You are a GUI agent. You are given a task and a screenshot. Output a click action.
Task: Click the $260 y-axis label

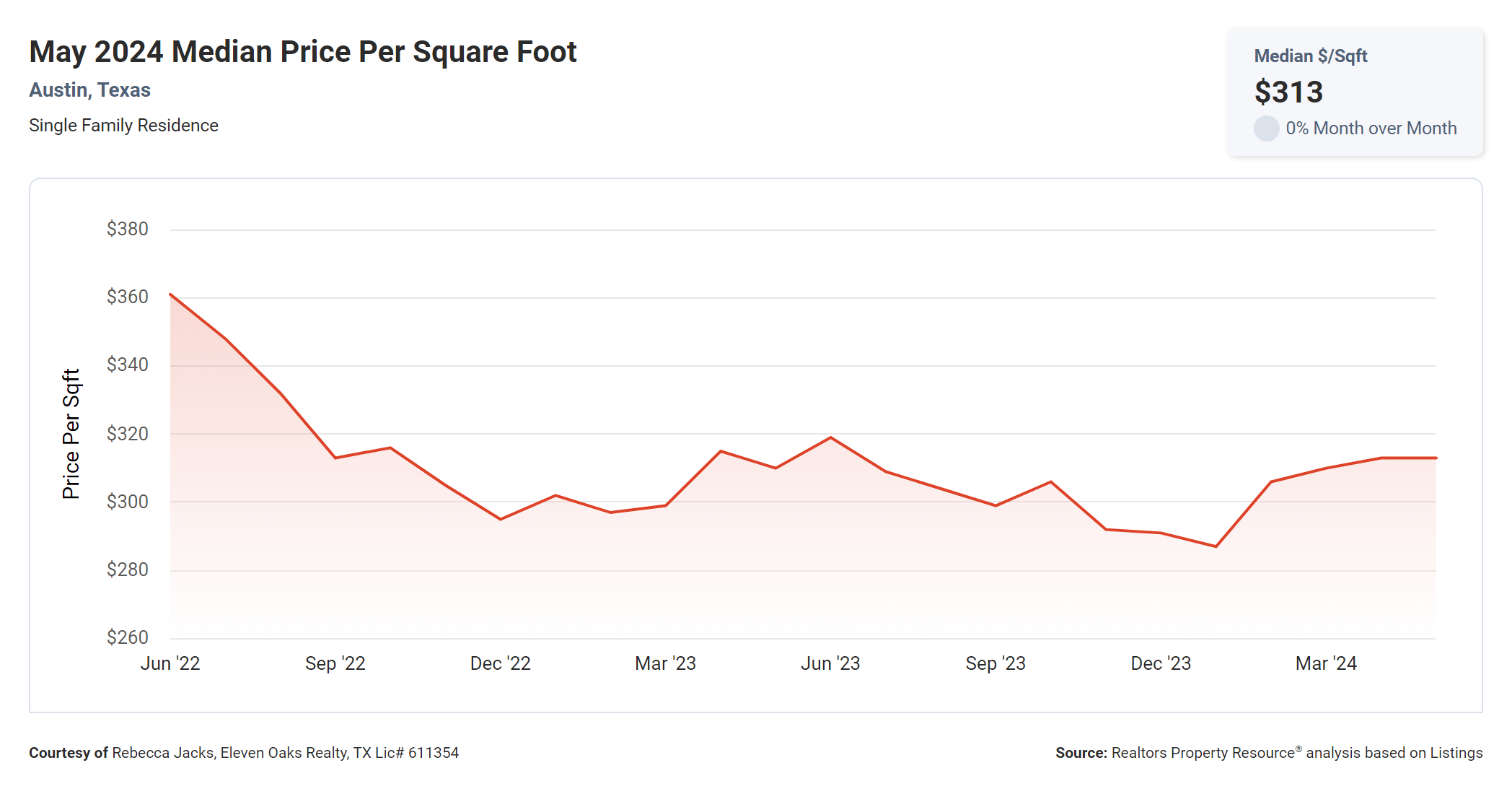coord(128,637)
